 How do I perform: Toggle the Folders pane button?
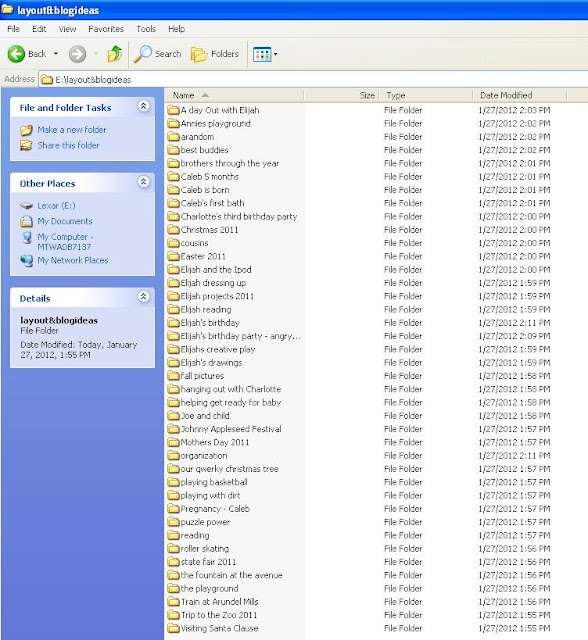point(215,54)
